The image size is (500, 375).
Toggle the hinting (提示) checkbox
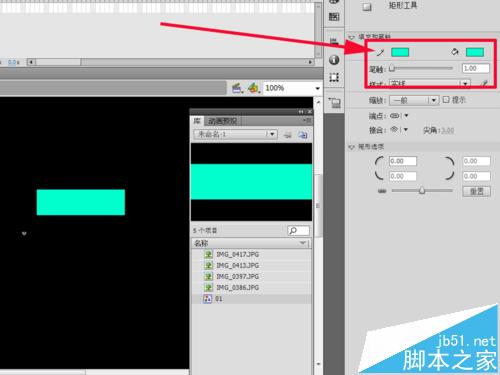tap(446, 99)
